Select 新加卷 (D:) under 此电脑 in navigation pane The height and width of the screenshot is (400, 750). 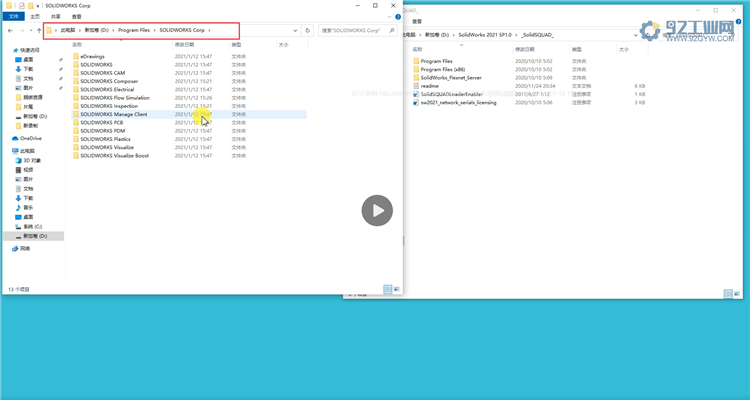point(35,236)
